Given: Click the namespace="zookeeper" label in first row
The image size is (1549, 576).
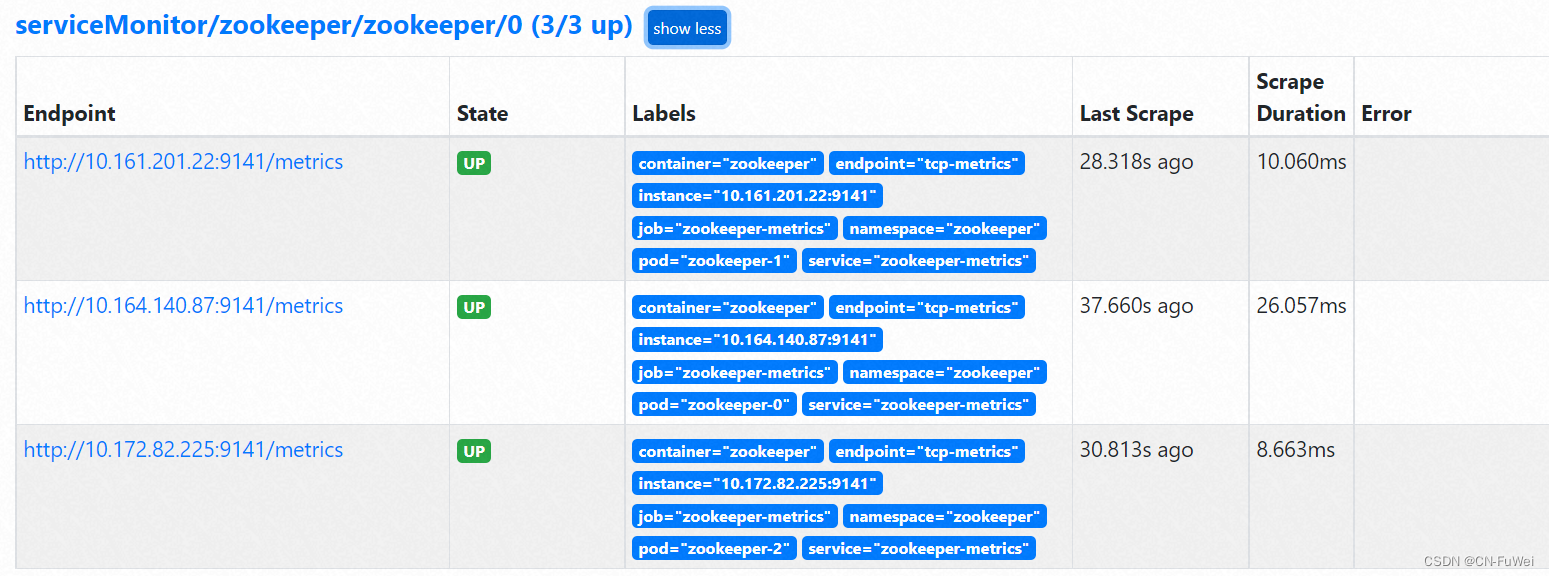Looking at the screenshot, I should tap(945, 228).
